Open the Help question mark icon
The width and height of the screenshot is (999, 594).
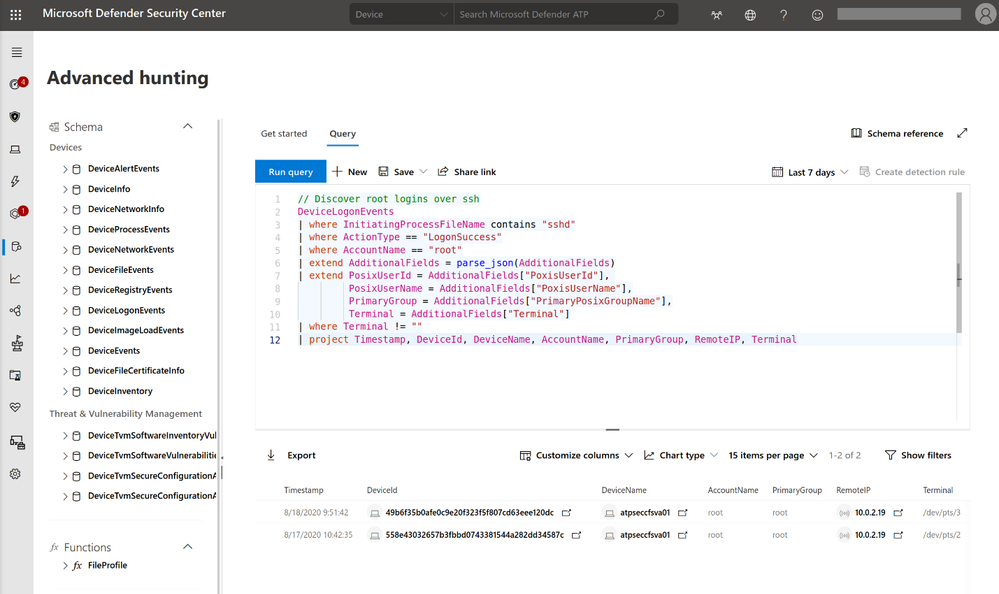pos(784,15)
